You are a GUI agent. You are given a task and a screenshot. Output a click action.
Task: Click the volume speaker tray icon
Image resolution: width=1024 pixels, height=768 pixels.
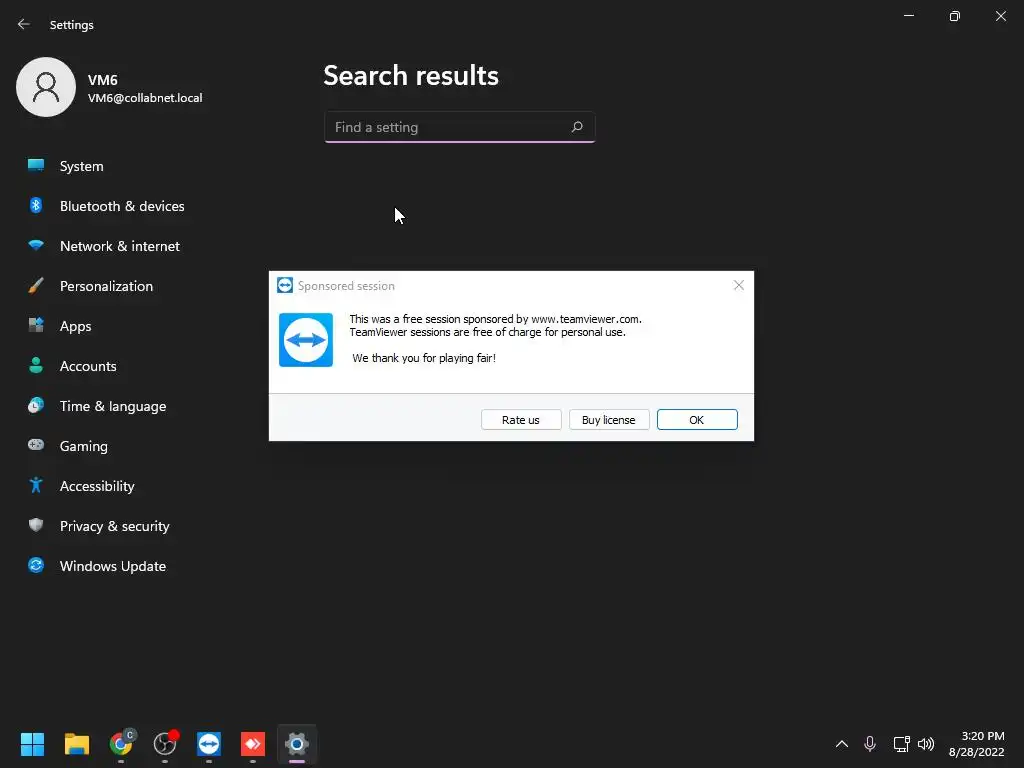[925, 744]
